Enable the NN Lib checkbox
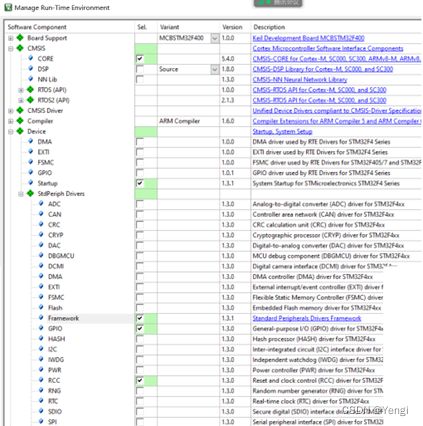423x426 pixels. tap(140, 80)
